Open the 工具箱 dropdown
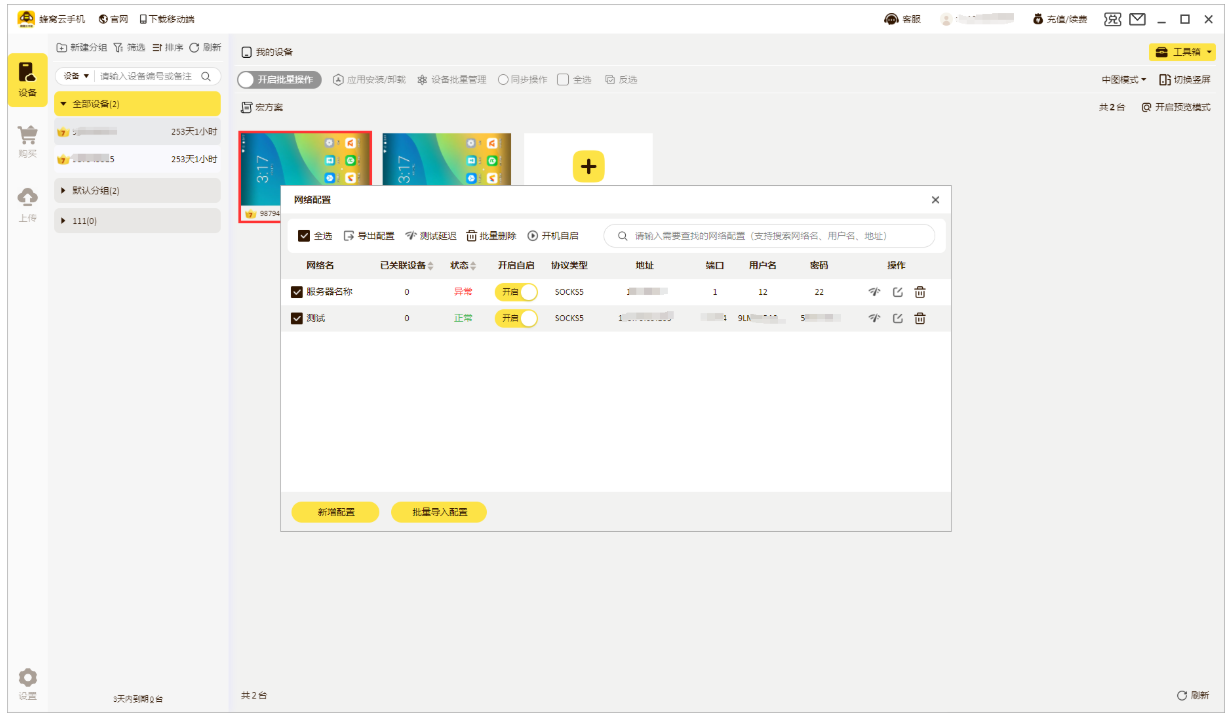Viewport: 1230px width, 719px height. click(x=1183, y=52)
